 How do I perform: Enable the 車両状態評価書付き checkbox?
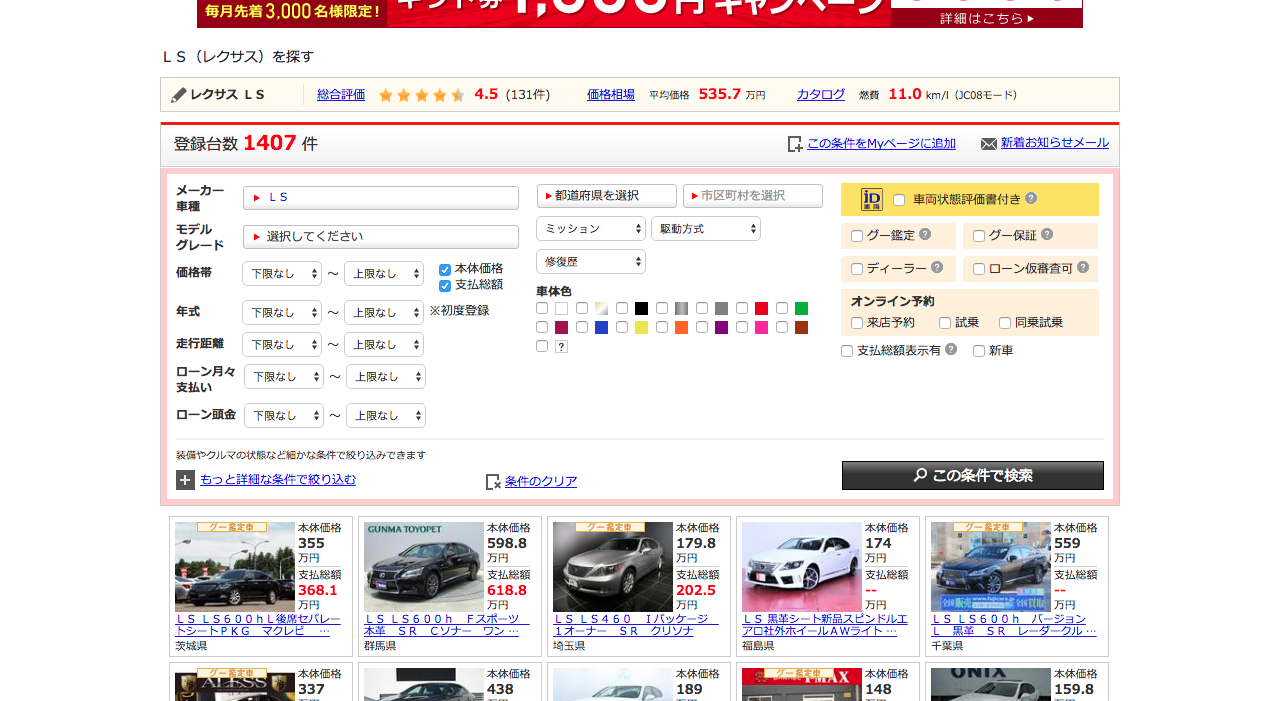click(x=899, y=200)
